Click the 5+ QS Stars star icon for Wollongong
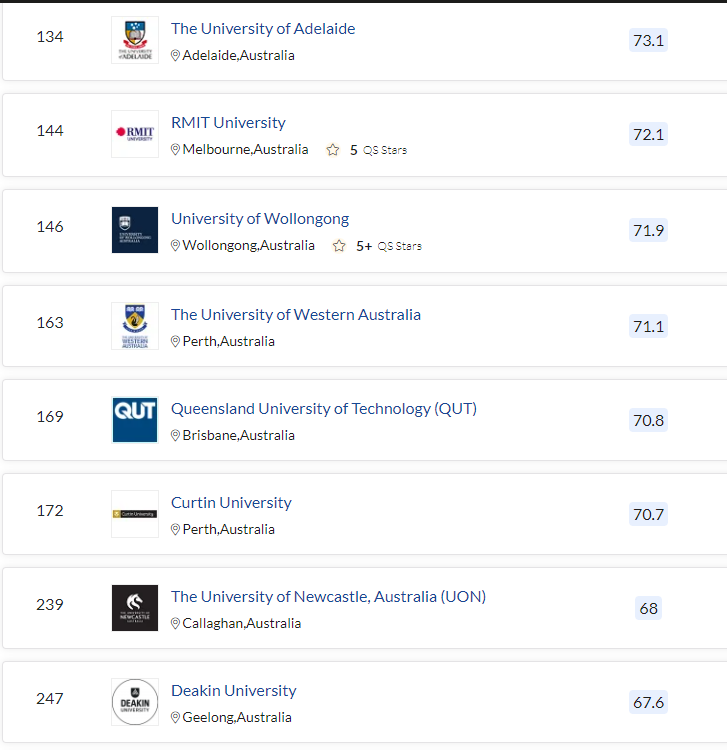 pyautogui.click(x=339, y=246)
